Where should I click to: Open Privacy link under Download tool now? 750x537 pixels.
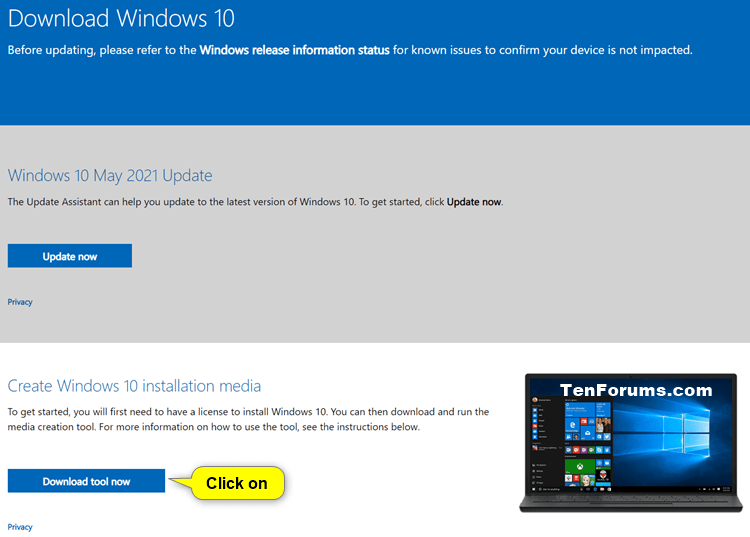pyautogui.click(x=20, y=527)
